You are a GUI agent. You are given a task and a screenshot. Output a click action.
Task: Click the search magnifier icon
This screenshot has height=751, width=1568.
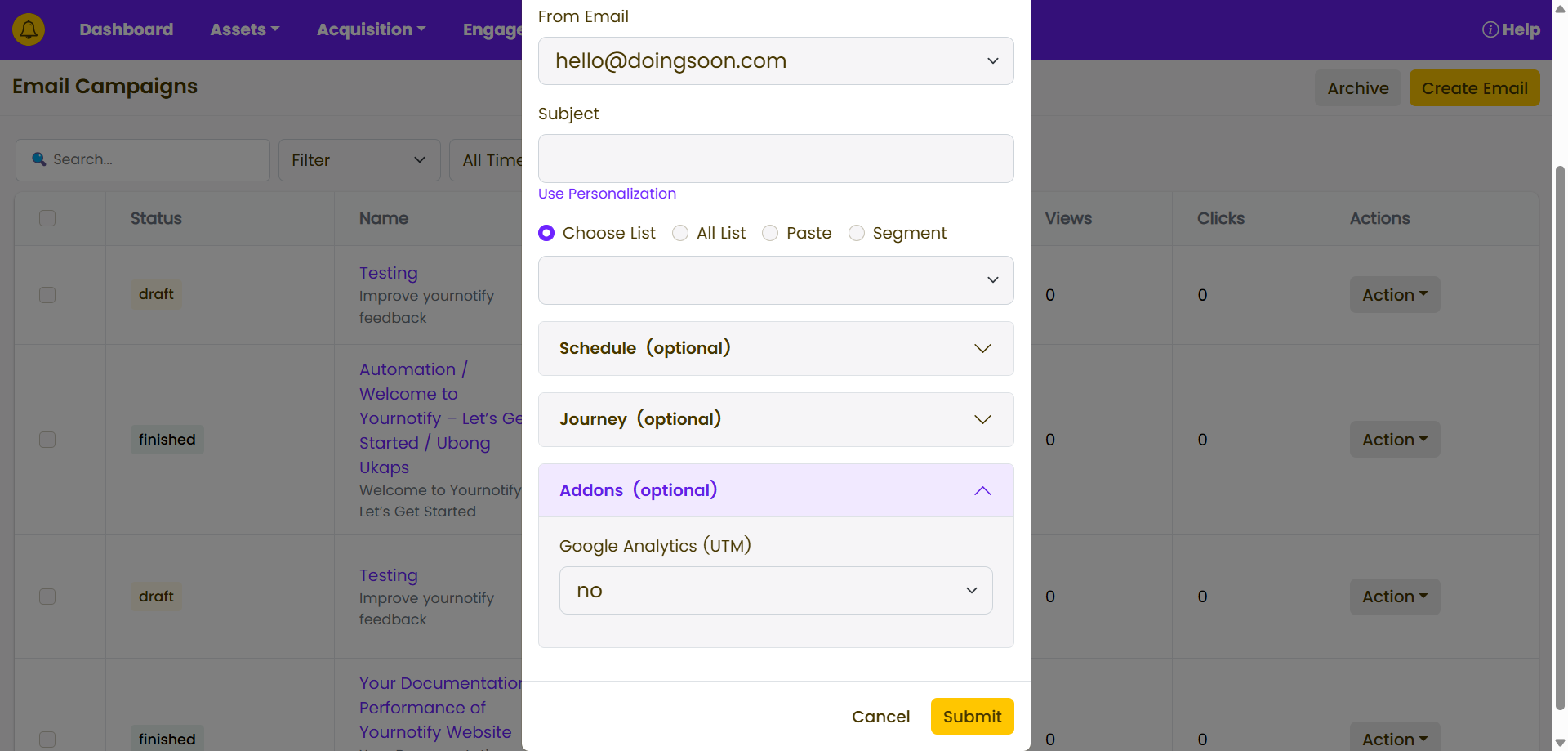(x=38, y=159)
